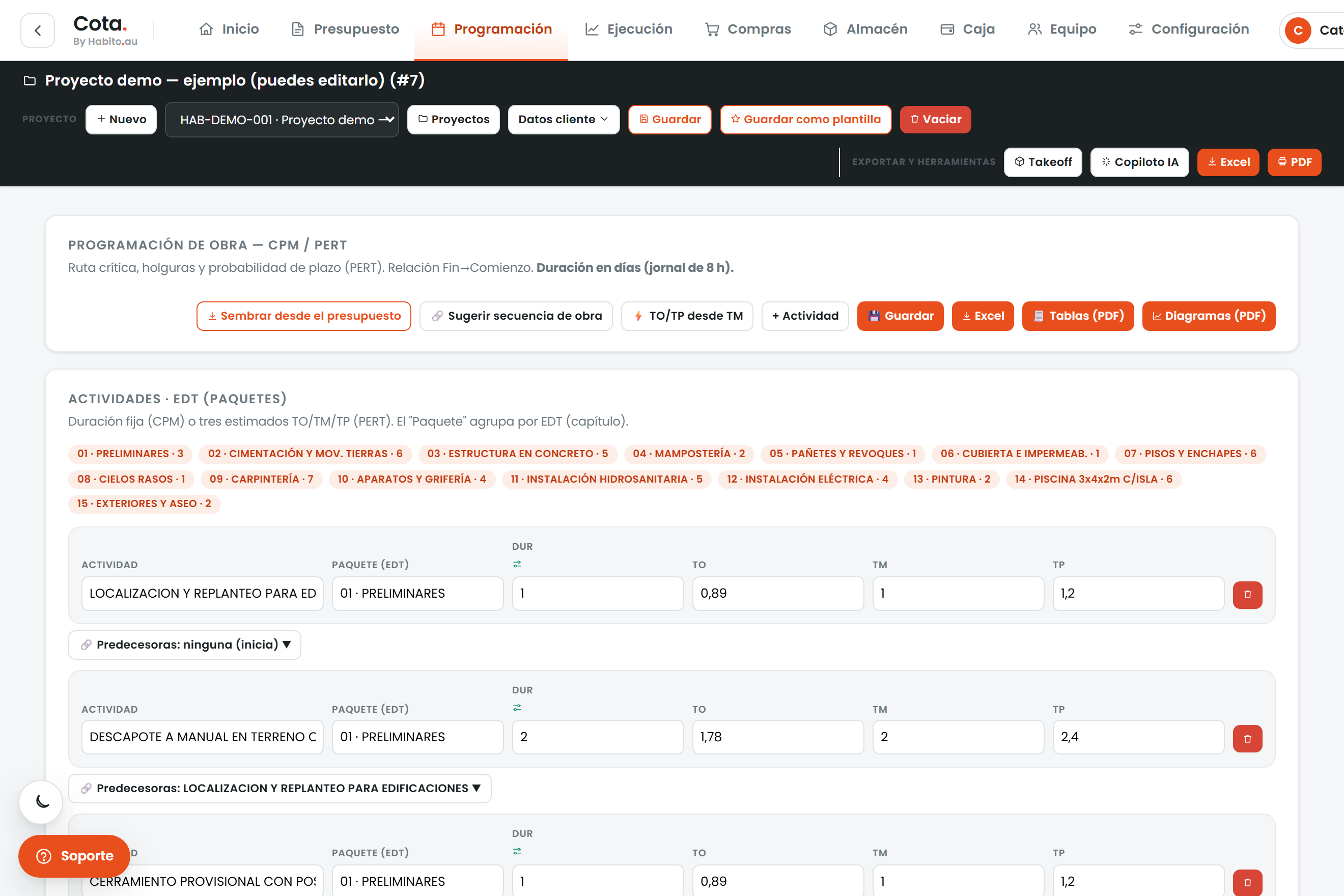Open Configuración tab
The image size is (1344, 896).
[x=1189, y=29]
